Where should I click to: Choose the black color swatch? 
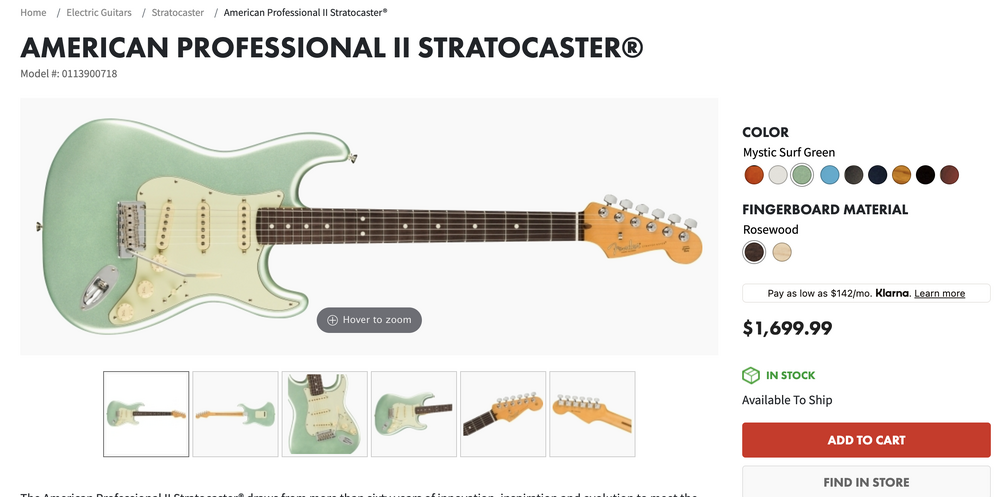click(925, 175)
